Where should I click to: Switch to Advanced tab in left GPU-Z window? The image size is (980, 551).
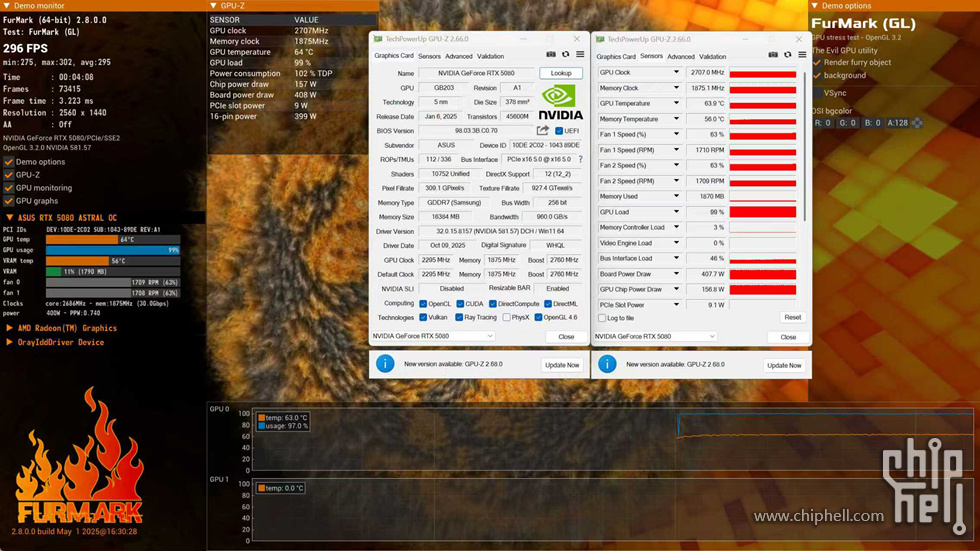[458, 56]
